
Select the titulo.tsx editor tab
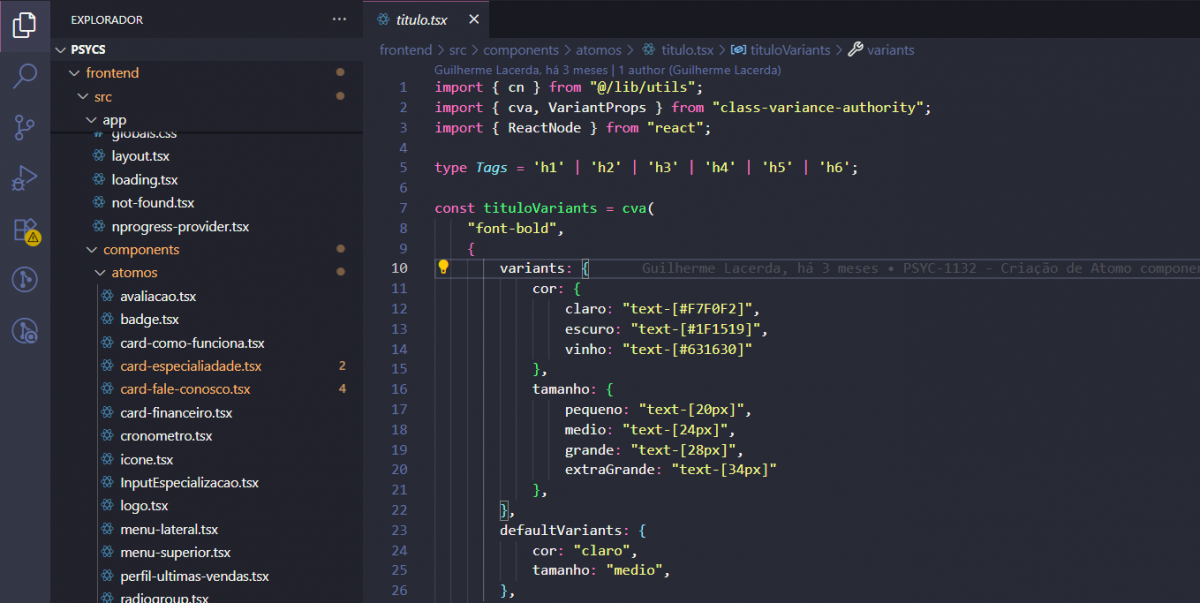click(x=422, y=20)
